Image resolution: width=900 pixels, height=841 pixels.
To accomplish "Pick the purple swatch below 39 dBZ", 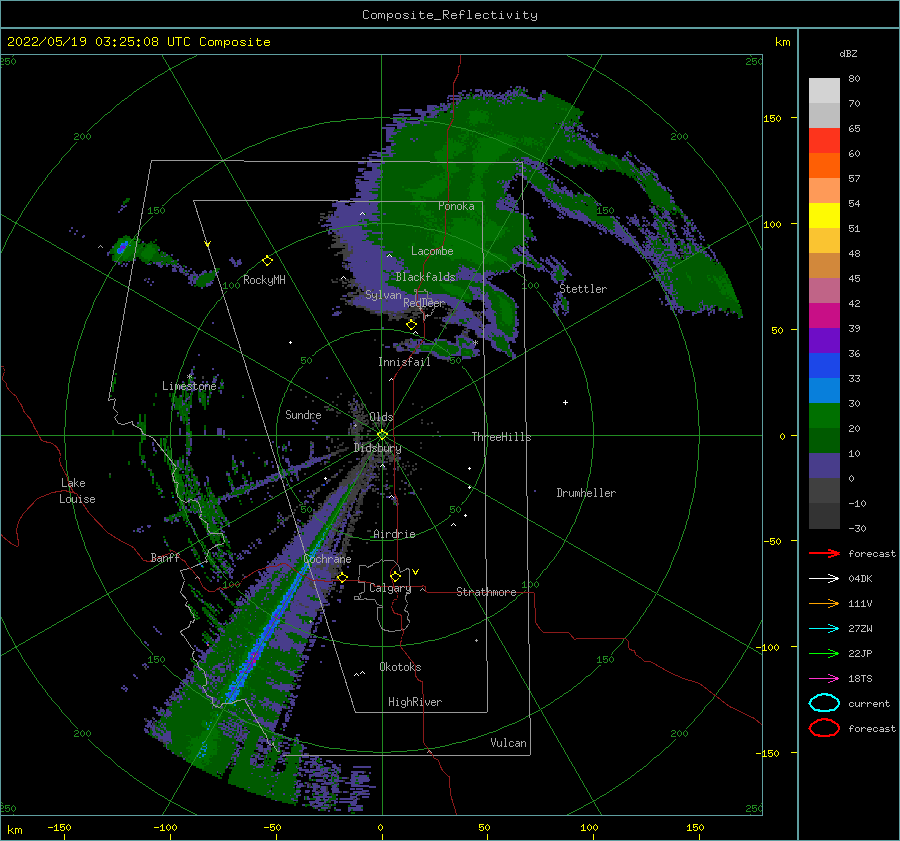I will point(824,341).
